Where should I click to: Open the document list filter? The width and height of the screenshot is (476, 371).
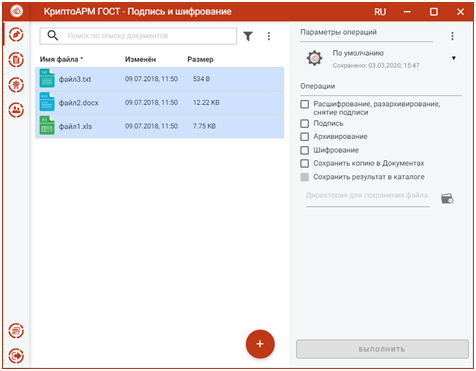tap(248, 36)
